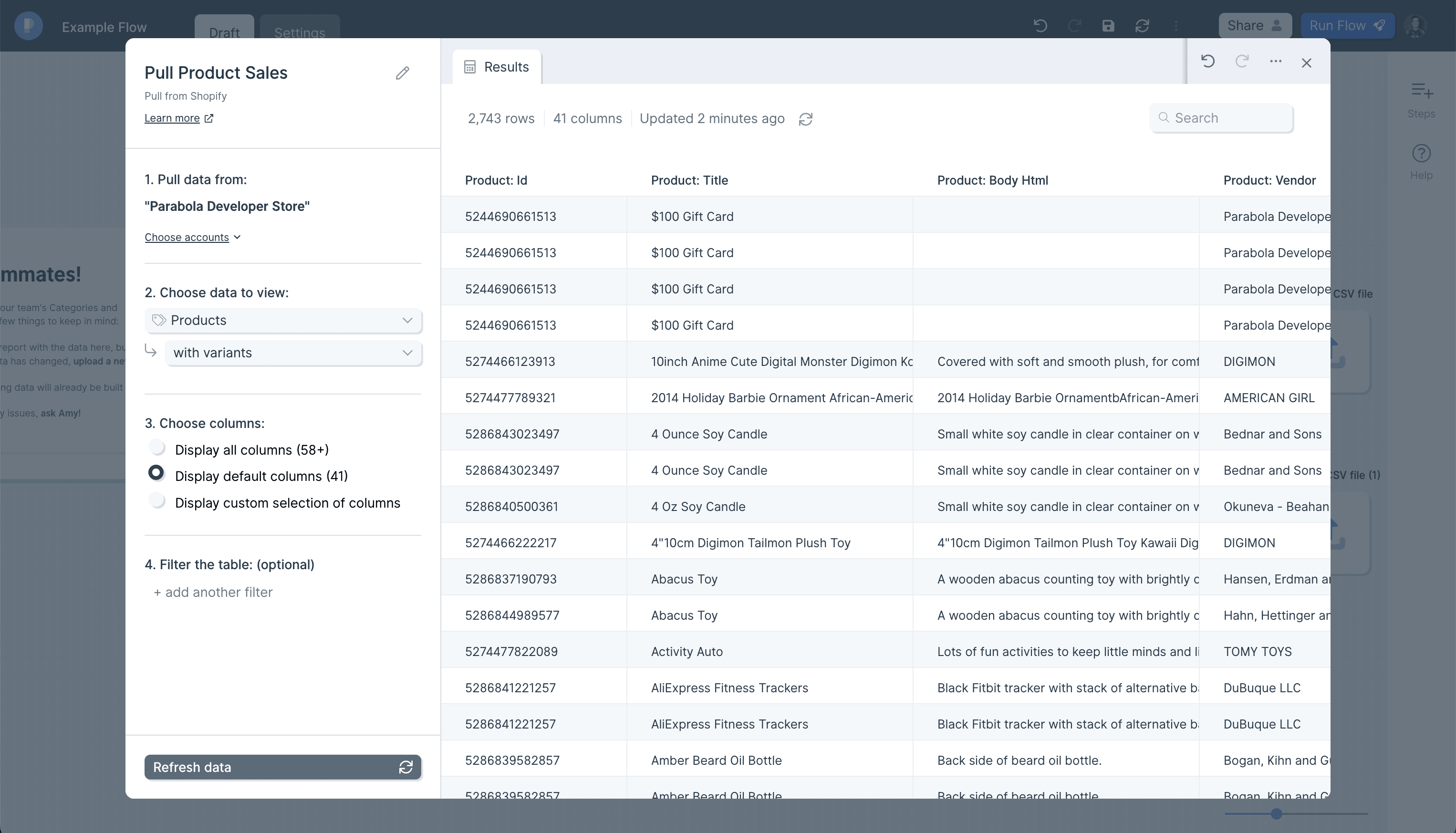Open the Products data type dropdown
The width and height of the screenshot is (1456, 833).
point(283,321)
